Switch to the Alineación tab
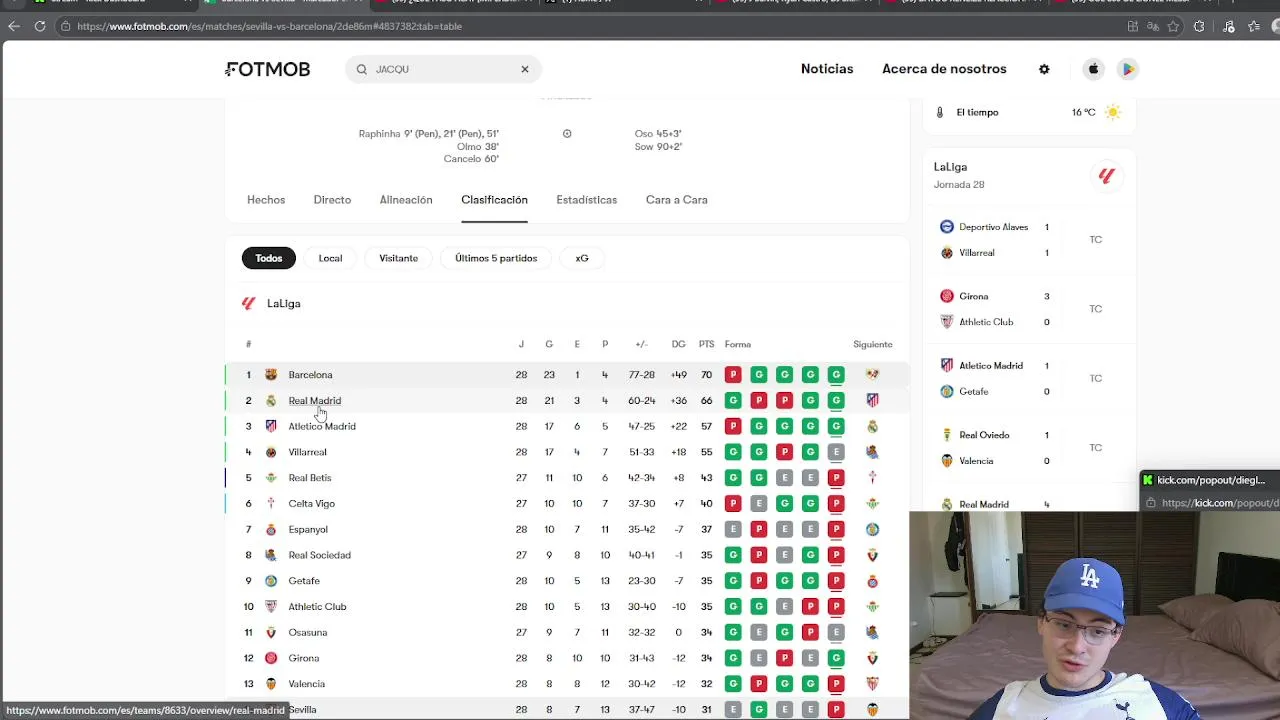This screenshot has height=720, width=1280. point(406,200)
